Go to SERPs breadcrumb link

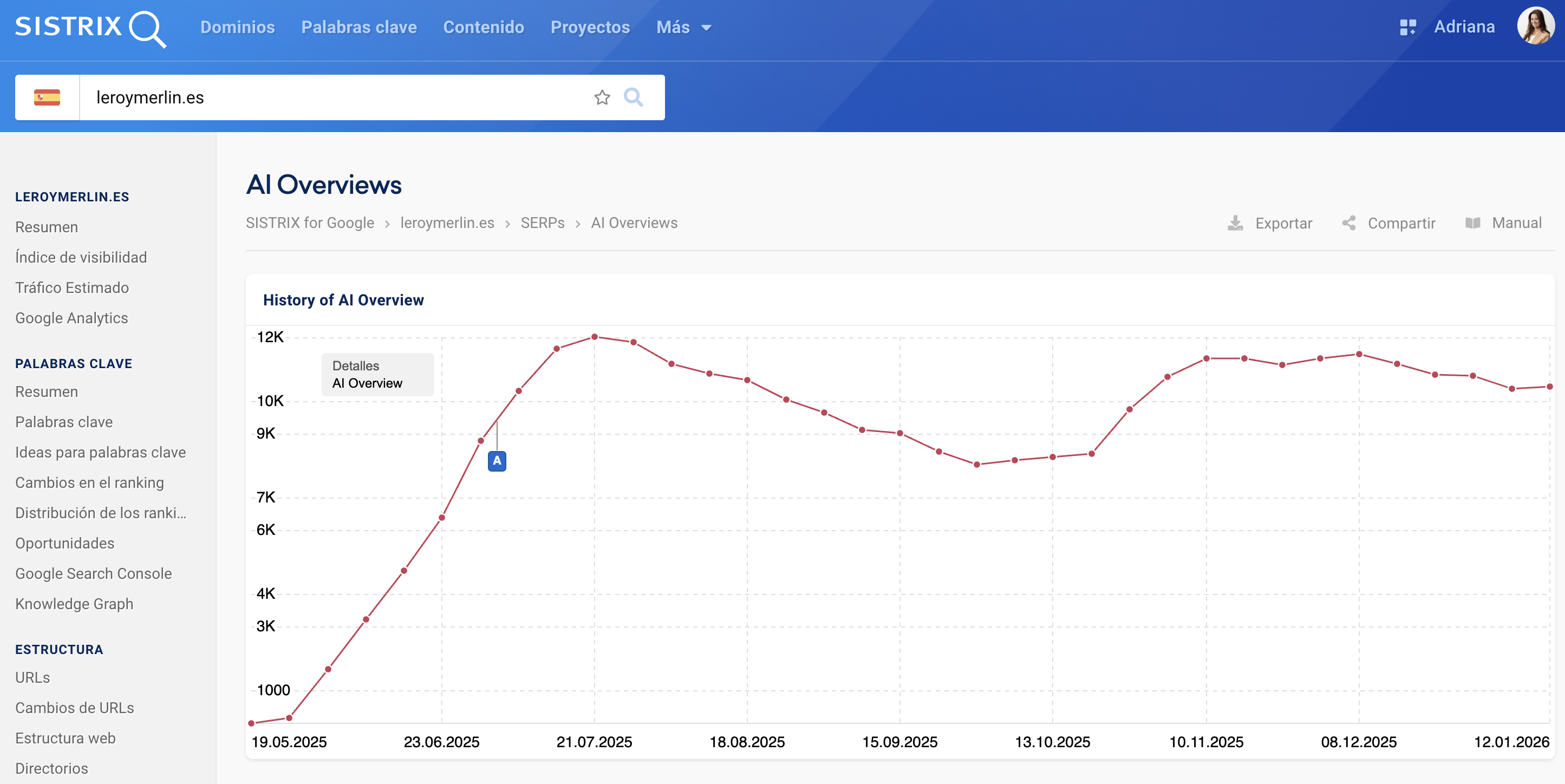[x=542, y=223]
